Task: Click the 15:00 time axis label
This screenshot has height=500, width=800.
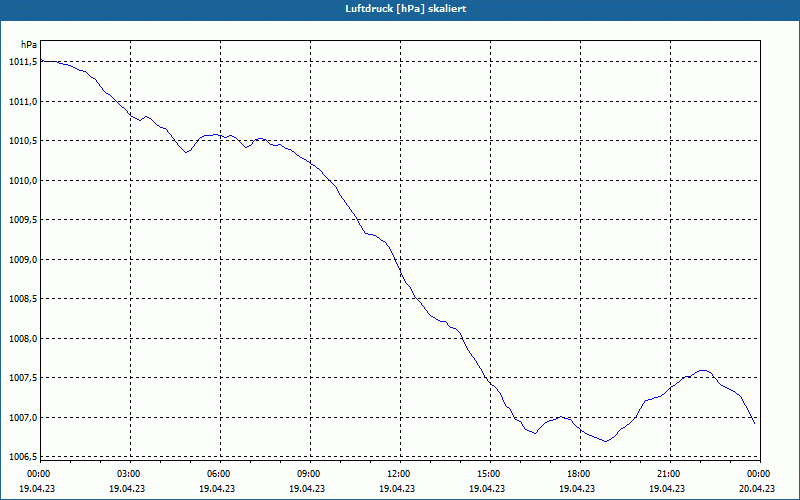Action: point(490,474)
